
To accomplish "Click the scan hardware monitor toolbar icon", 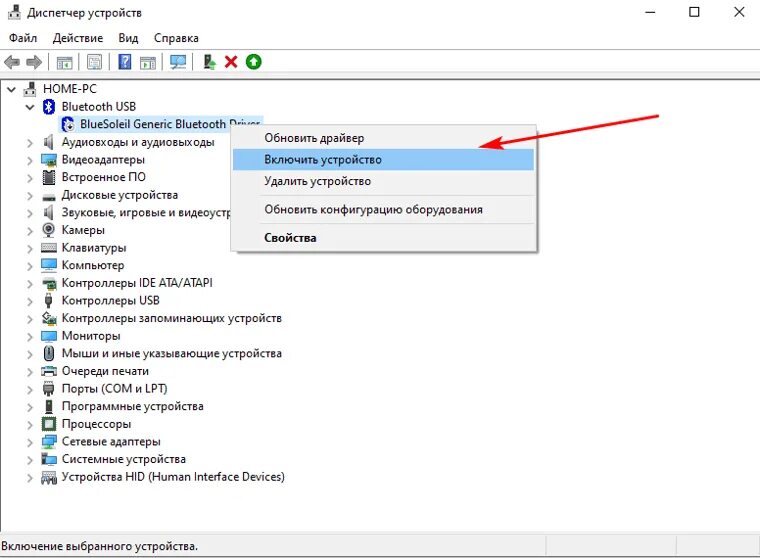I will click(x=178, y=62).
